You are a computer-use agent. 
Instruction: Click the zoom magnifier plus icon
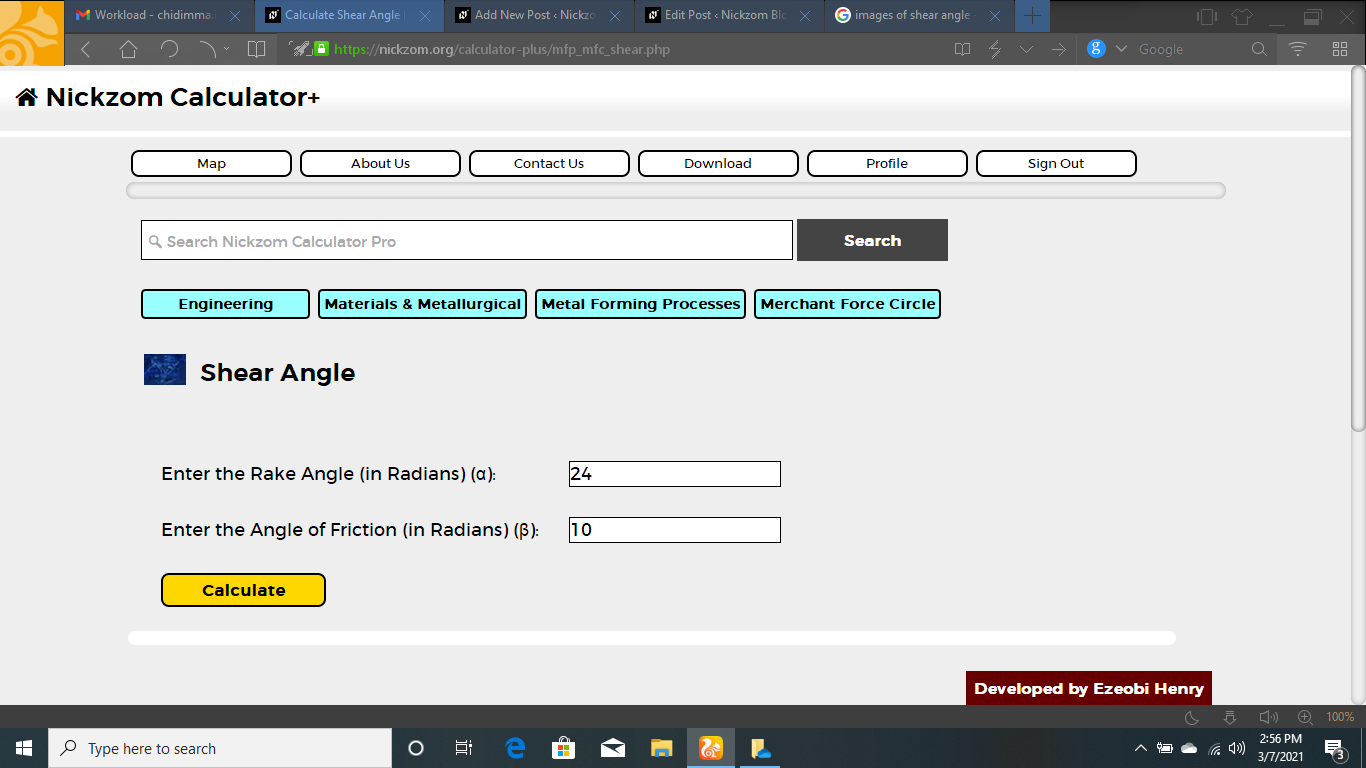[x=1305, y=717]
